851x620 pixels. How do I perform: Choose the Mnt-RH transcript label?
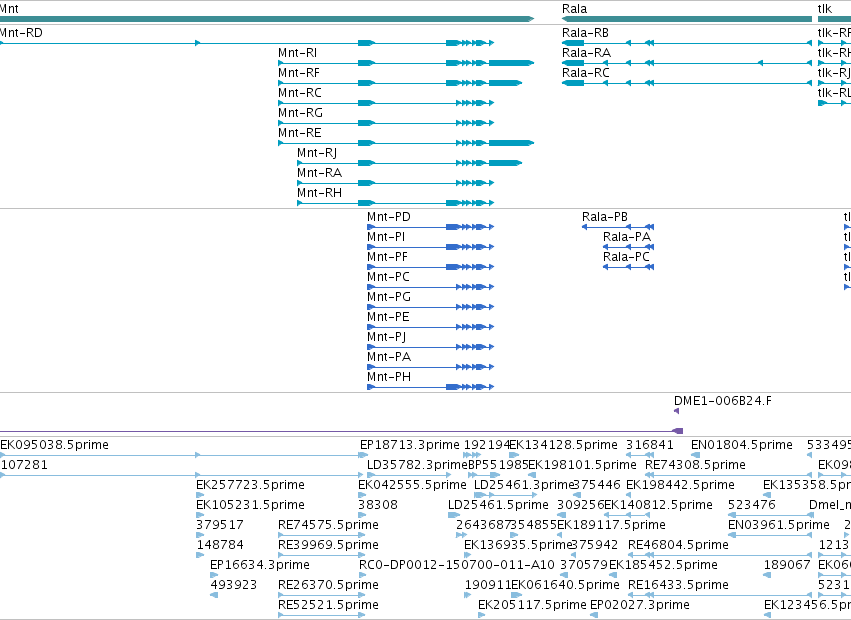pos(319,193)
